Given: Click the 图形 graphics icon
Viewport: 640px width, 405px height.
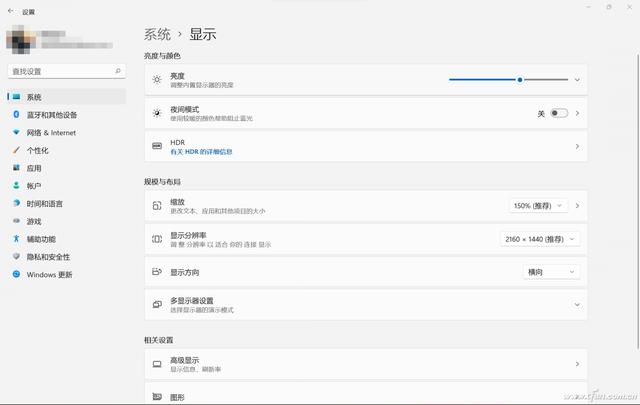Looking at the screenshot, I should (x=157, y=396).
